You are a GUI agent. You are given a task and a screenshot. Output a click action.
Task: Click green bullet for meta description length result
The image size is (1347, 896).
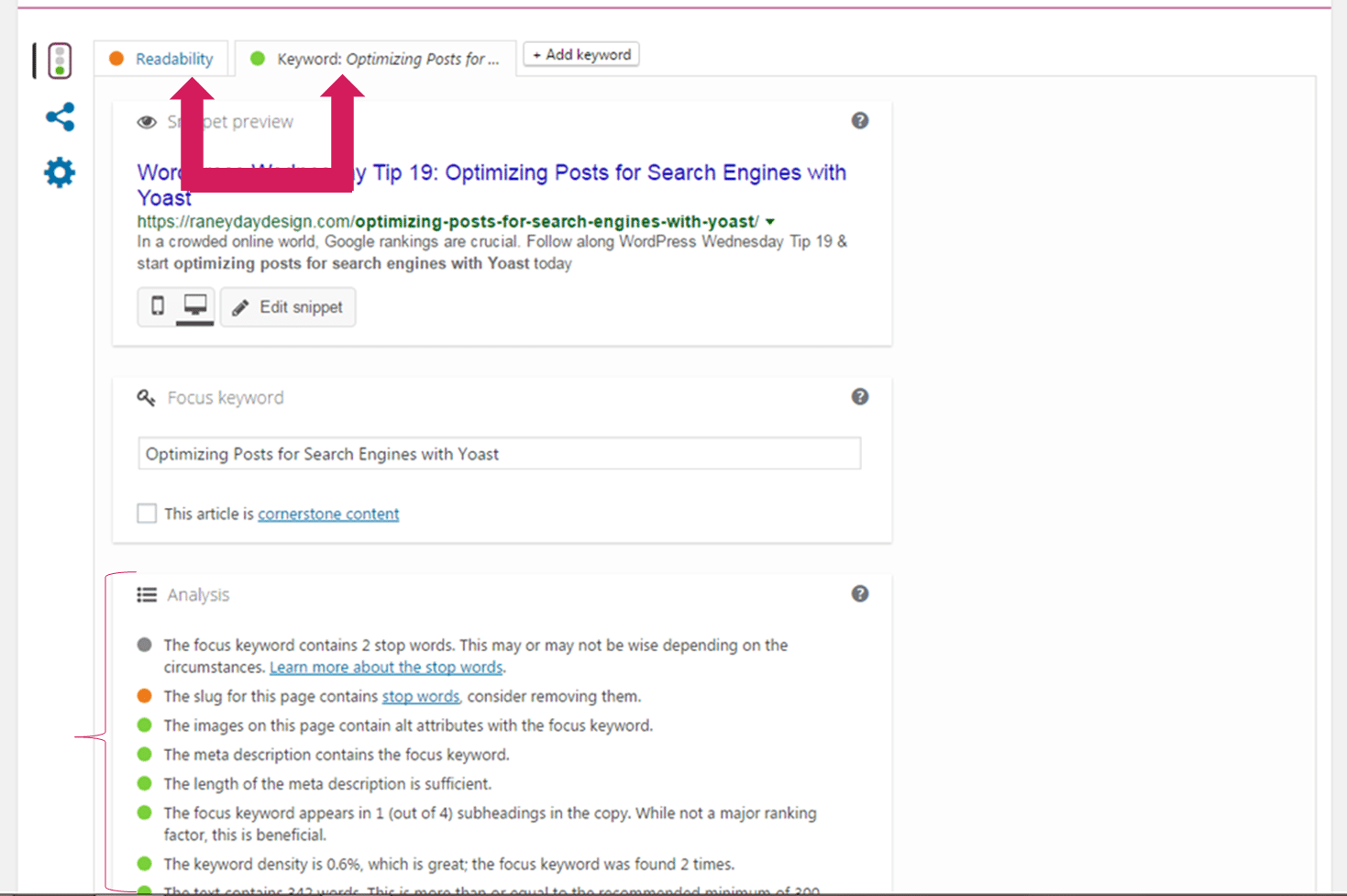point(144,784)
